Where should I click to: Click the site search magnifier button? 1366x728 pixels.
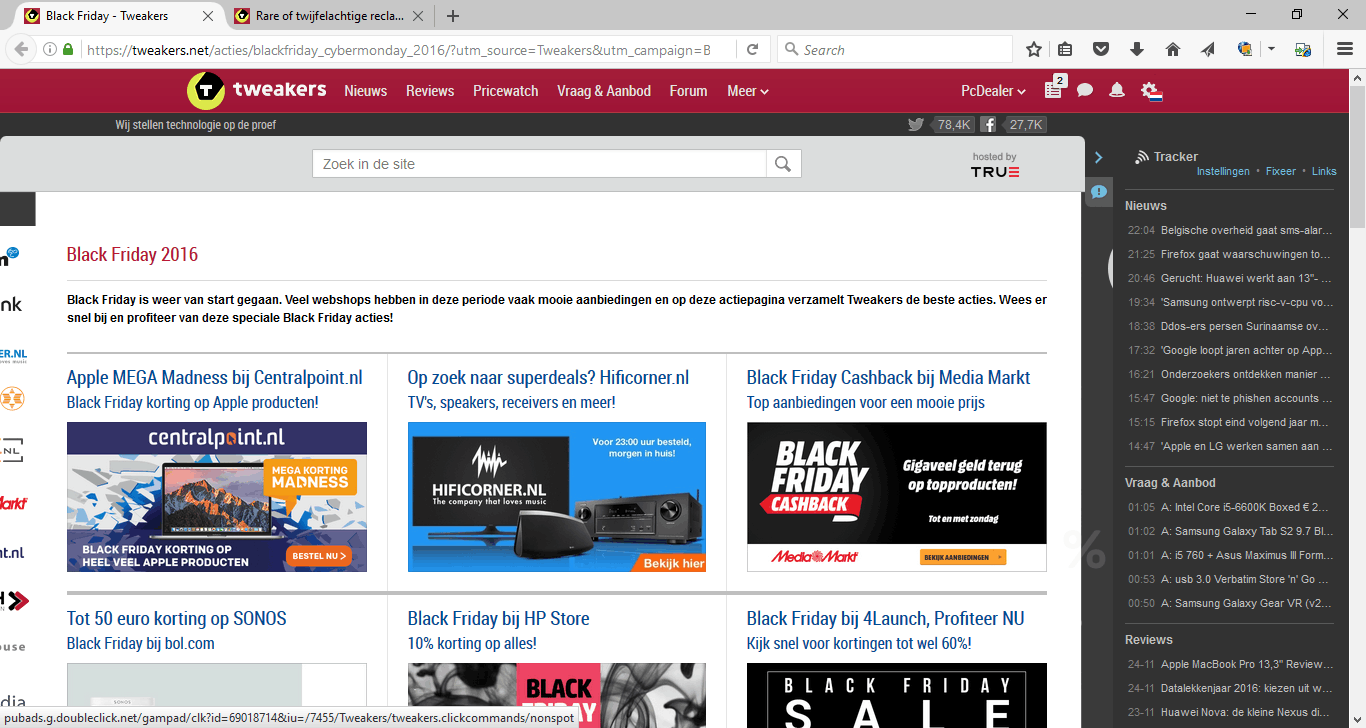[x=783, y=164]
